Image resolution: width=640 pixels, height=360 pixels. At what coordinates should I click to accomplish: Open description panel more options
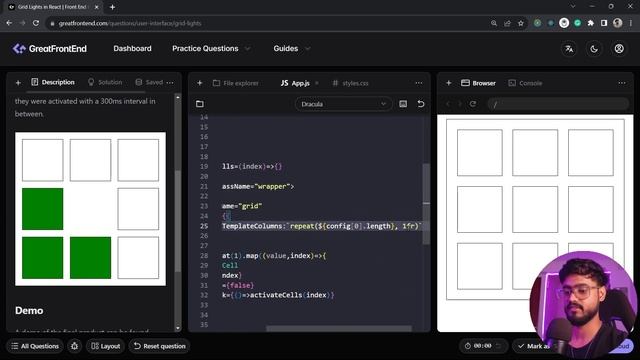click(170, 83)
